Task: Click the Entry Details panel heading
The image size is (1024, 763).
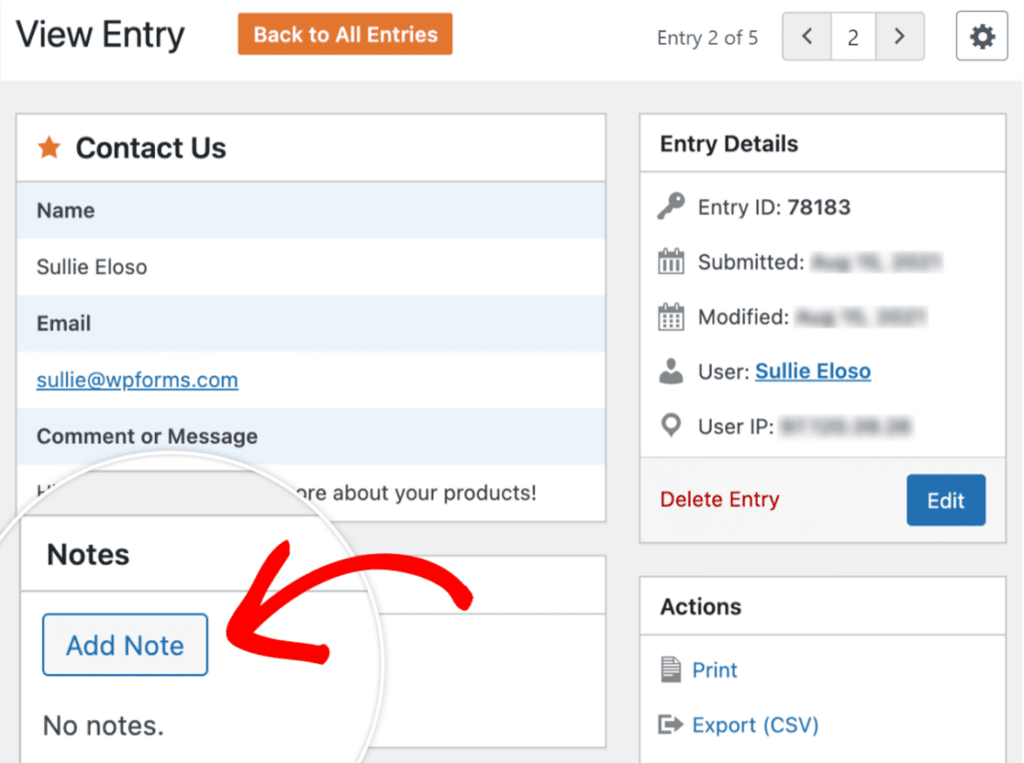Action: coord(729,144)
